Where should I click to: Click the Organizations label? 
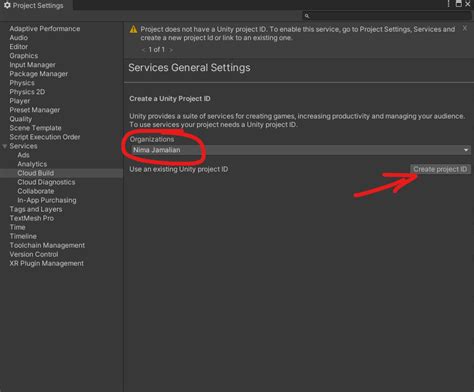[152, 139]
